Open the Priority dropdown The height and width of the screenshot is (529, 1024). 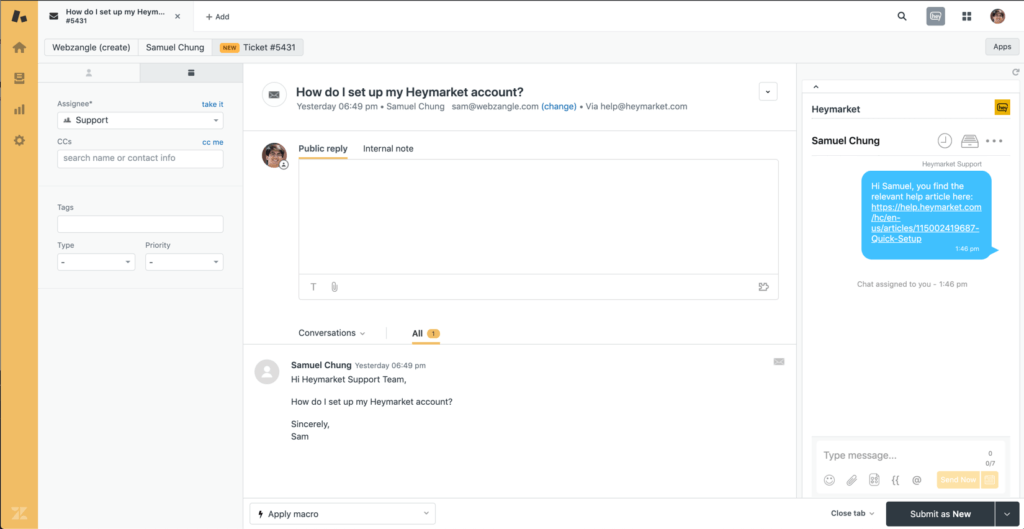click(x=184, y=262)
